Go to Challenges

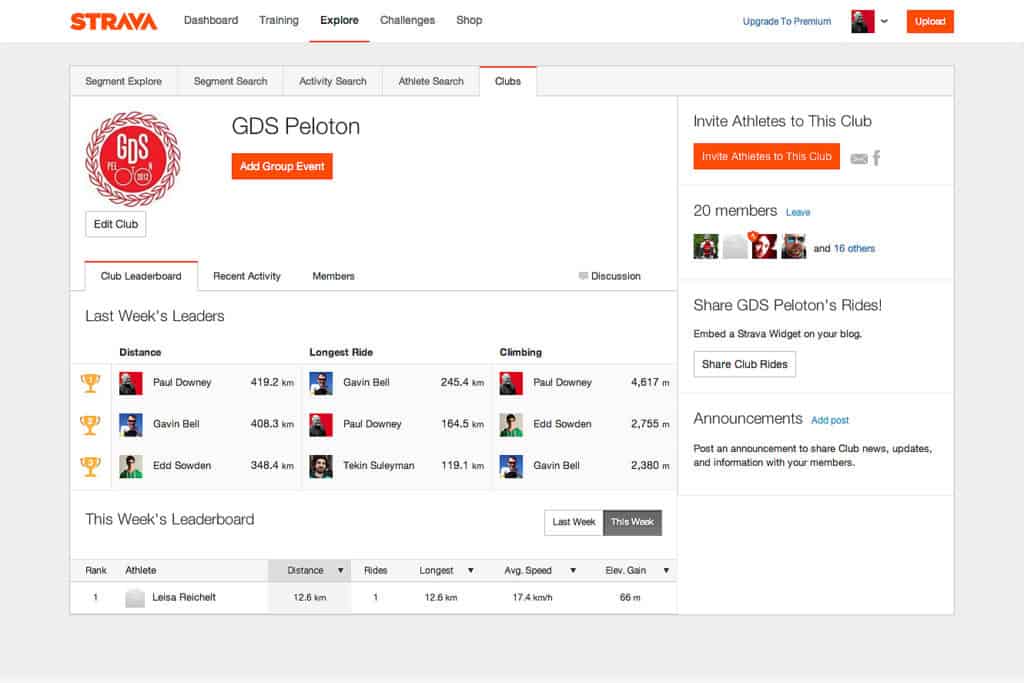pyautogui.click(x=408, y=20)
